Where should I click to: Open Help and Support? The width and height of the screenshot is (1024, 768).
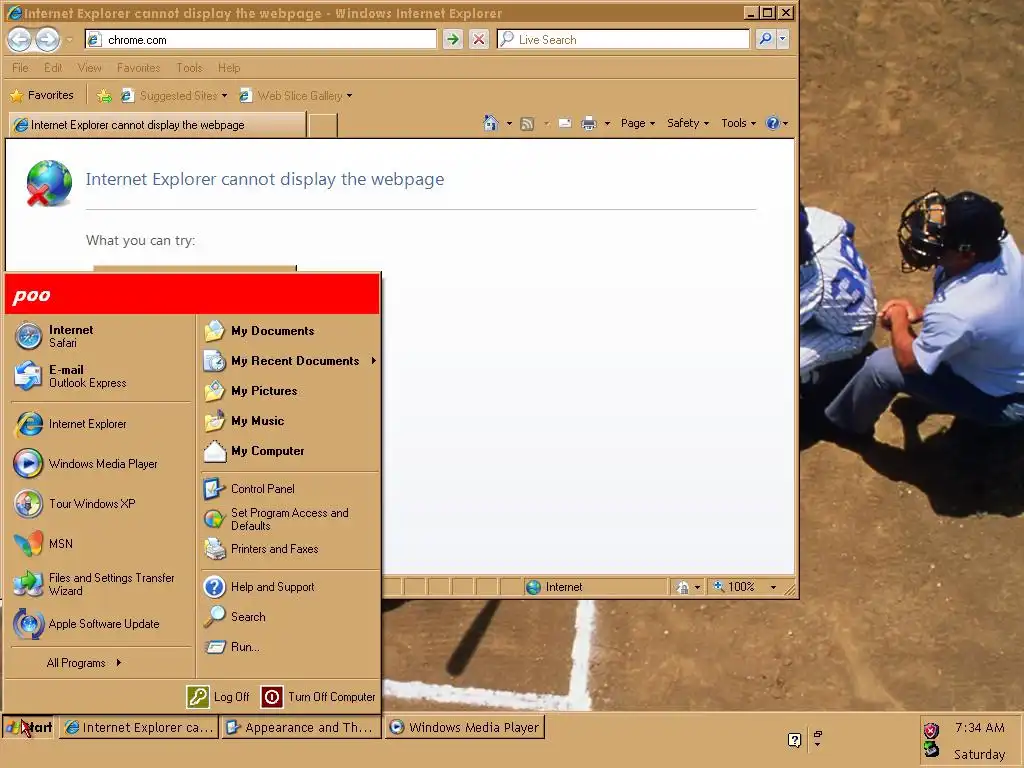point(290,587)
